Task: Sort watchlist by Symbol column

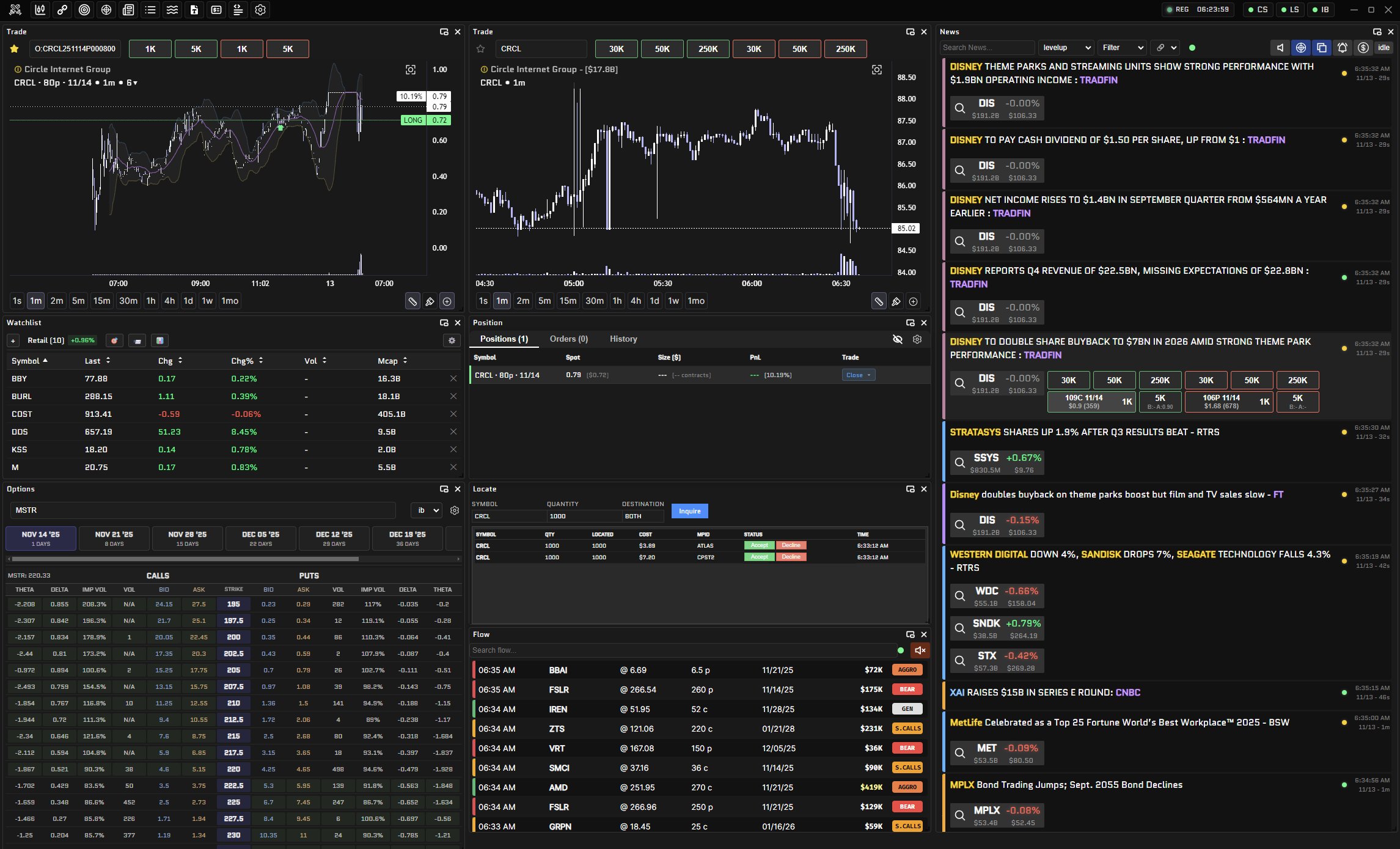Action: (29, 361)
